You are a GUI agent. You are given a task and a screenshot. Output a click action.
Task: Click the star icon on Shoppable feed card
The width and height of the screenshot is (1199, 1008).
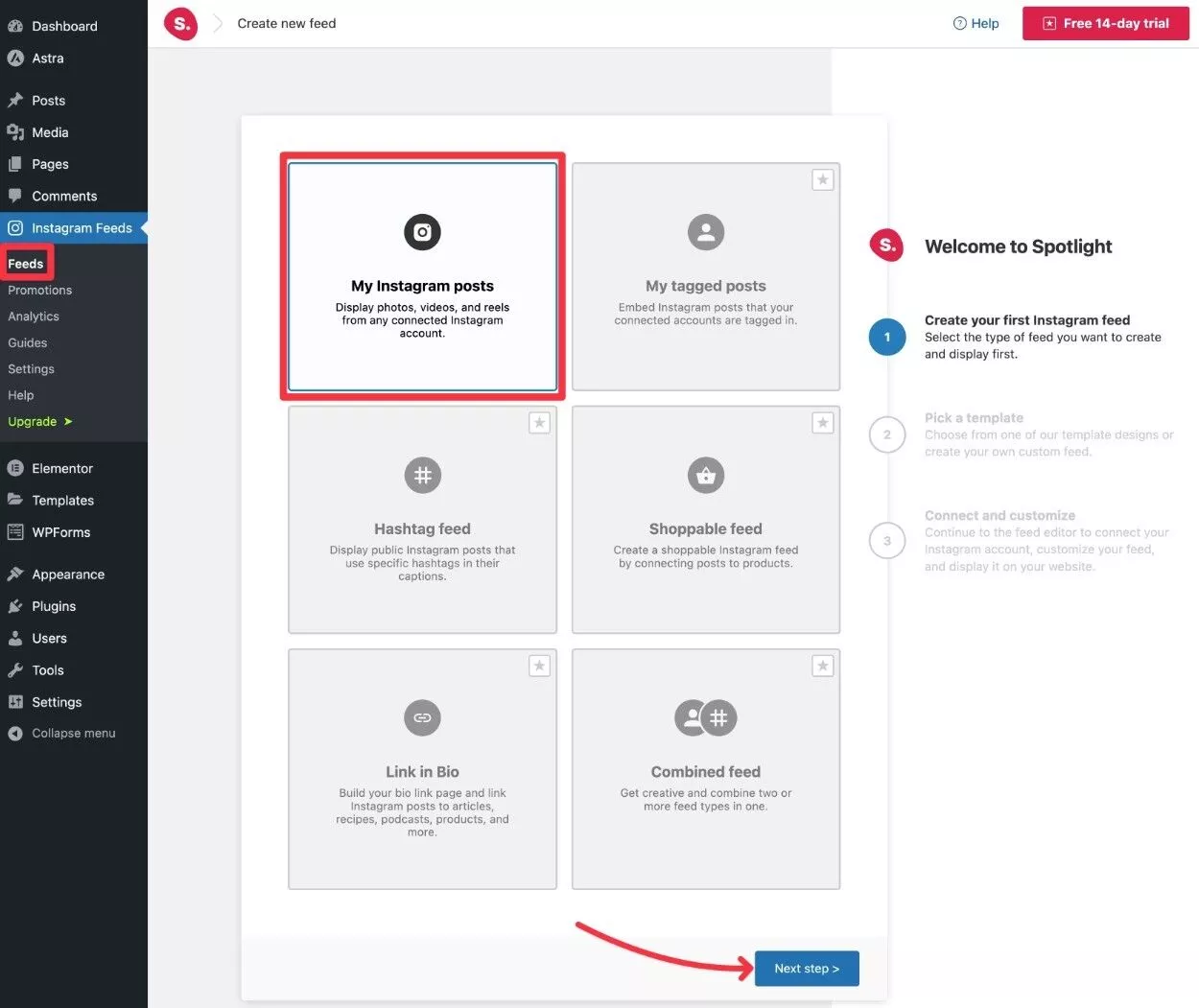(x=823, y=423)
